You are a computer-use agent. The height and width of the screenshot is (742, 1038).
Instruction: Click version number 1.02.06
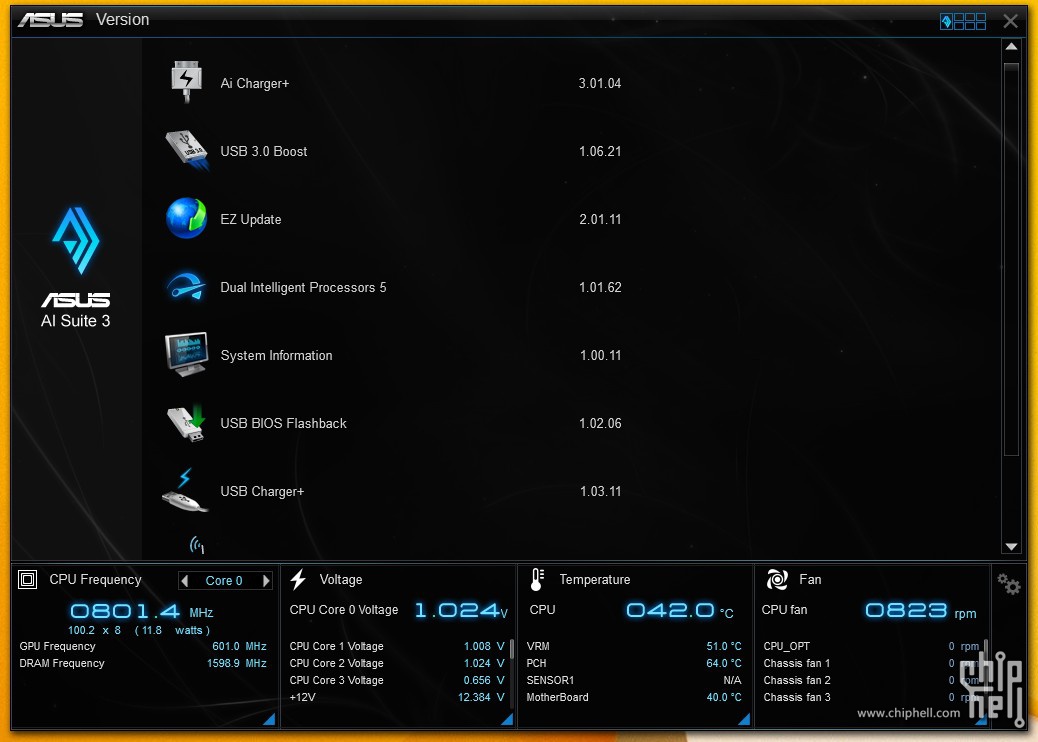tap(600, 424)
